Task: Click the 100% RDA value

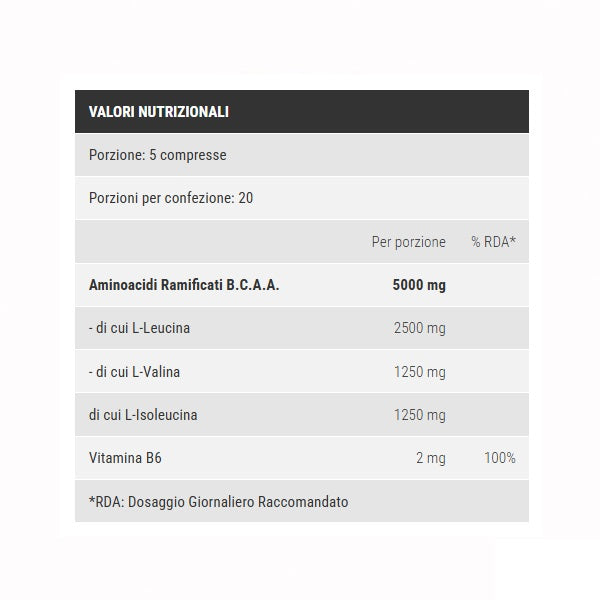Action: 499,458
